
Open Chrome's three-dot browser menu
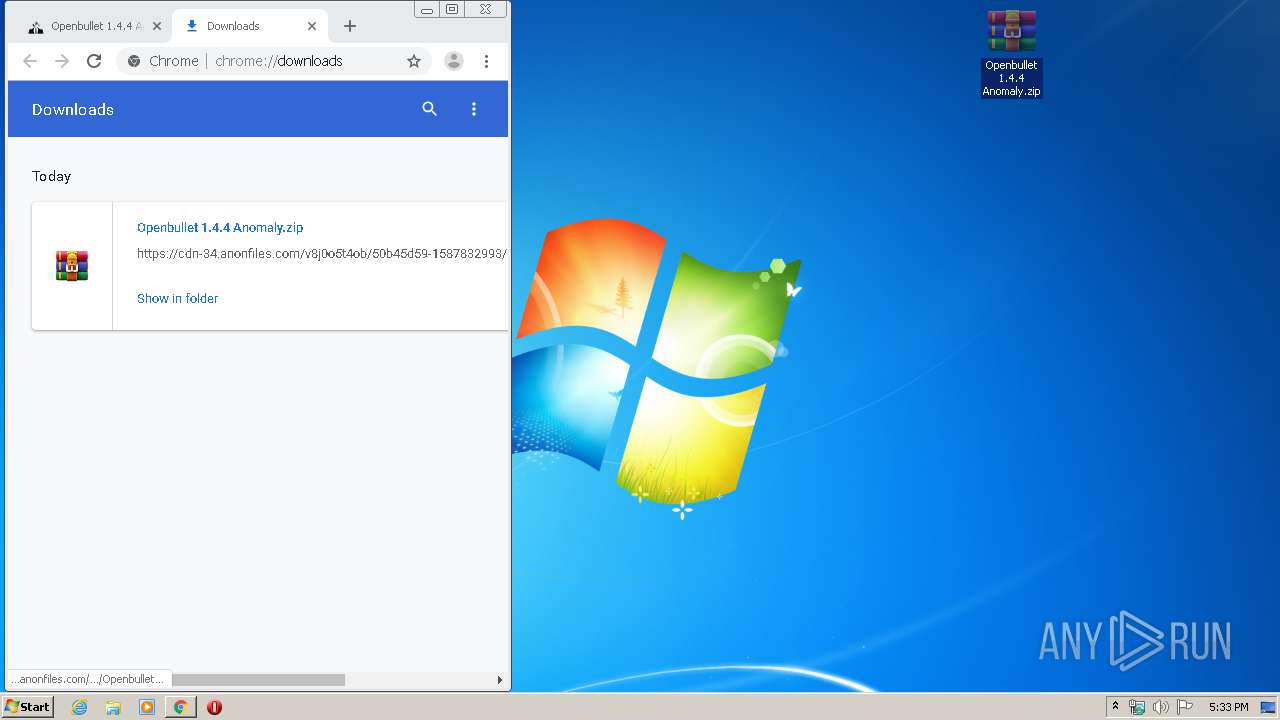click(x=486, y=61)
